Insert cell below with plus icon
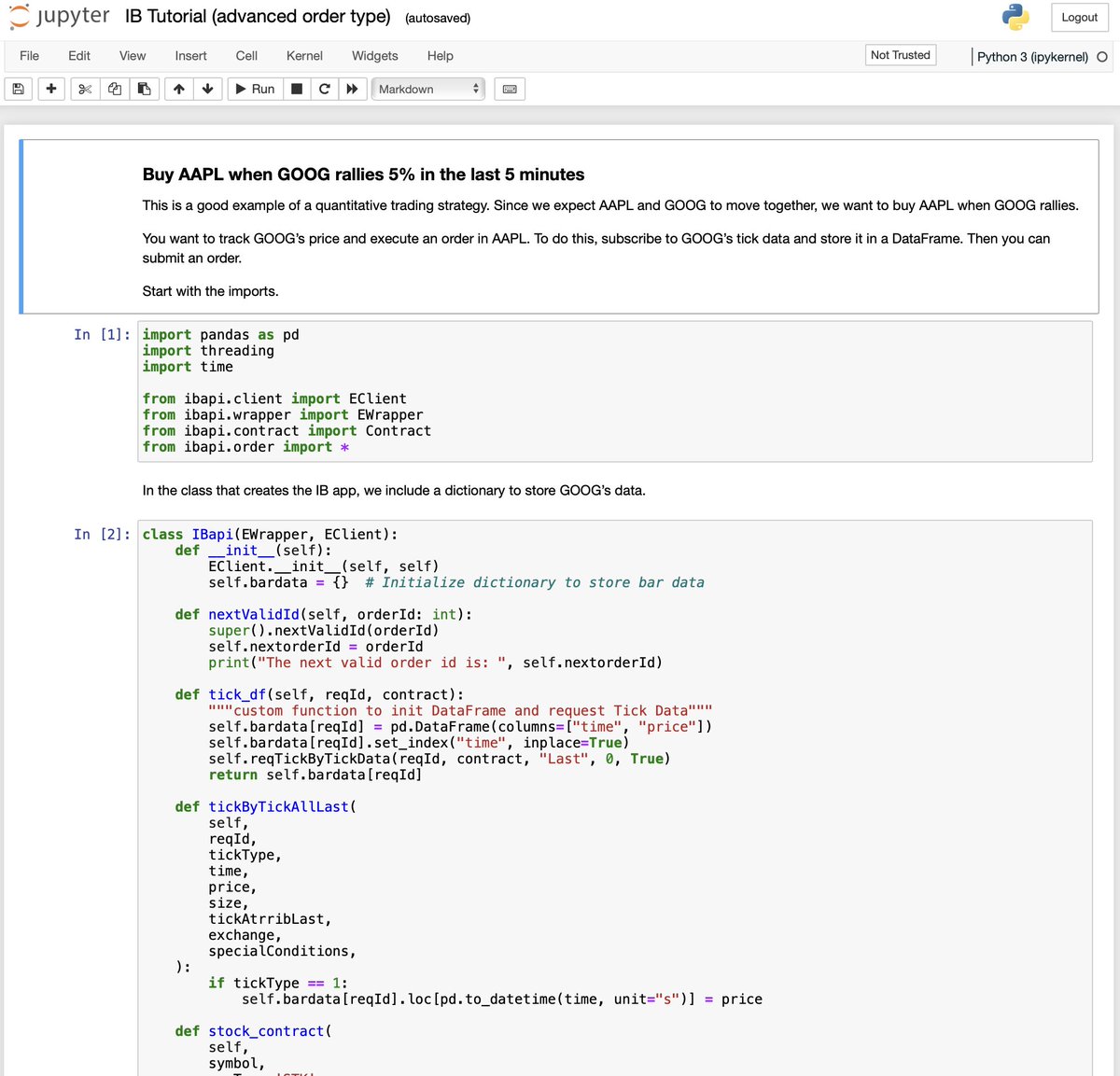This screenshot has height=1076, width=1120. (51, 89)
